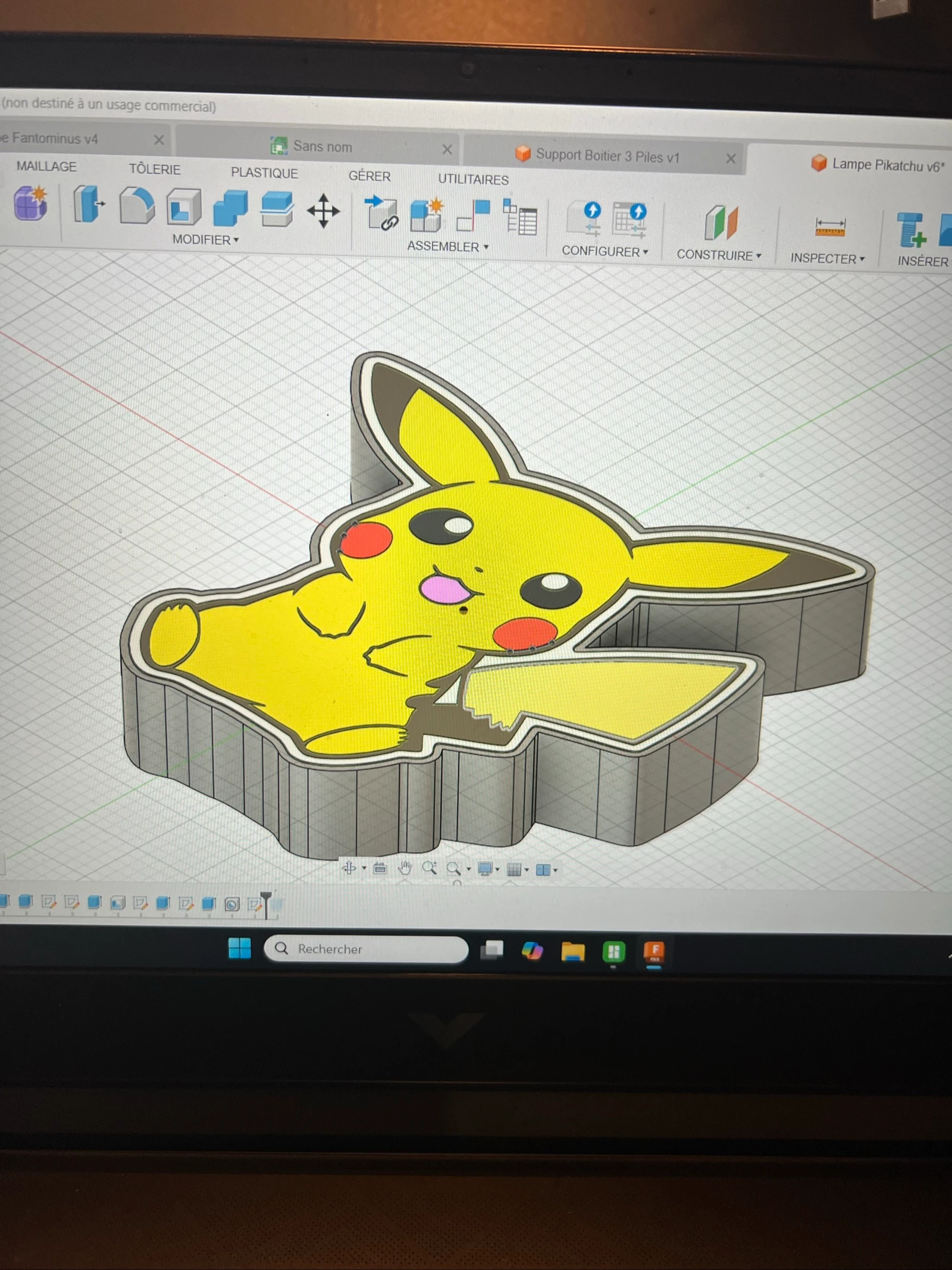Click the round hole-like feature in timeline

[x=232, y=904]
